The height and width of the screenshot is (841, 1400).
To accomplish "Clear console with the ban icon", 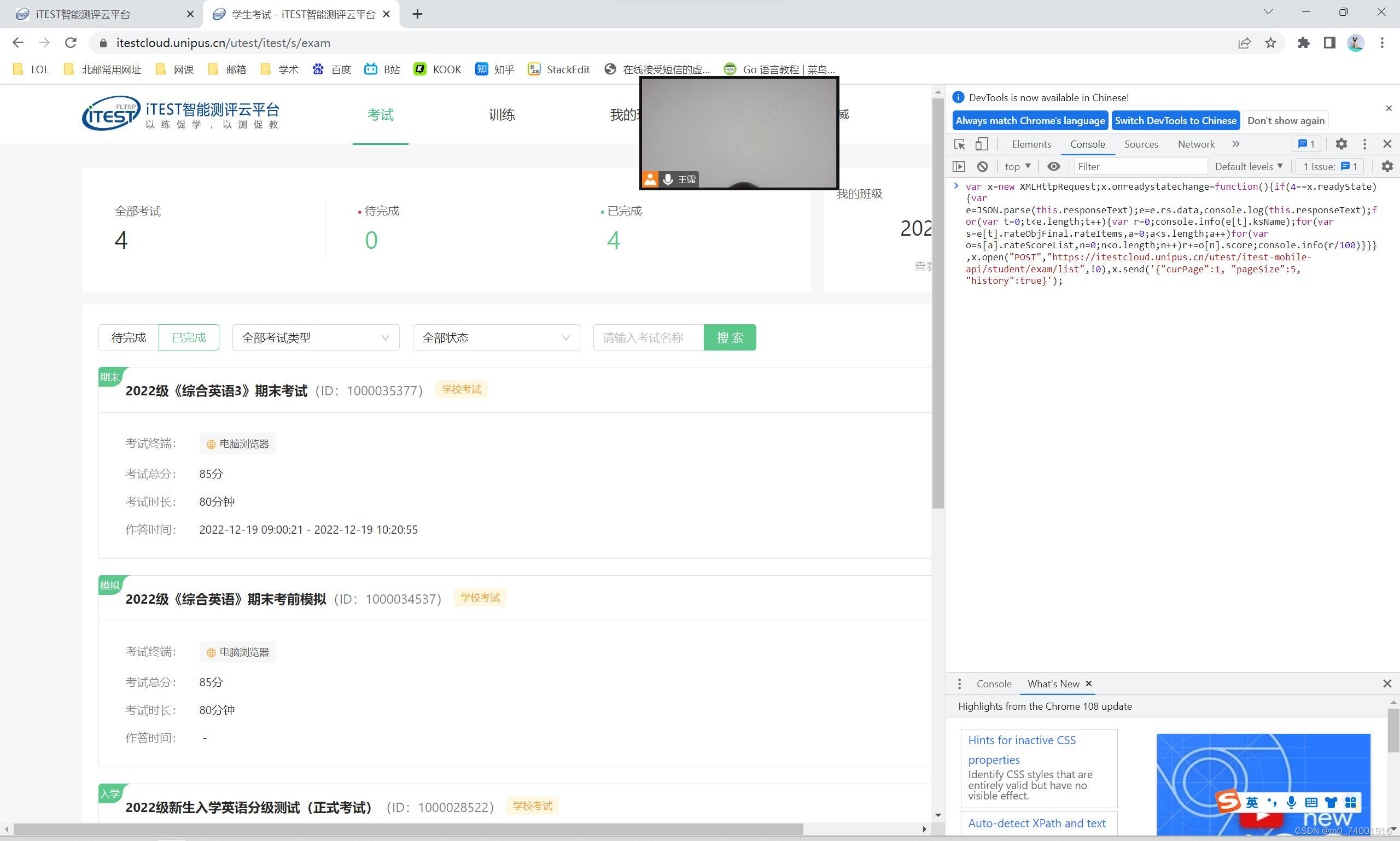I will [x=982, y=167].
